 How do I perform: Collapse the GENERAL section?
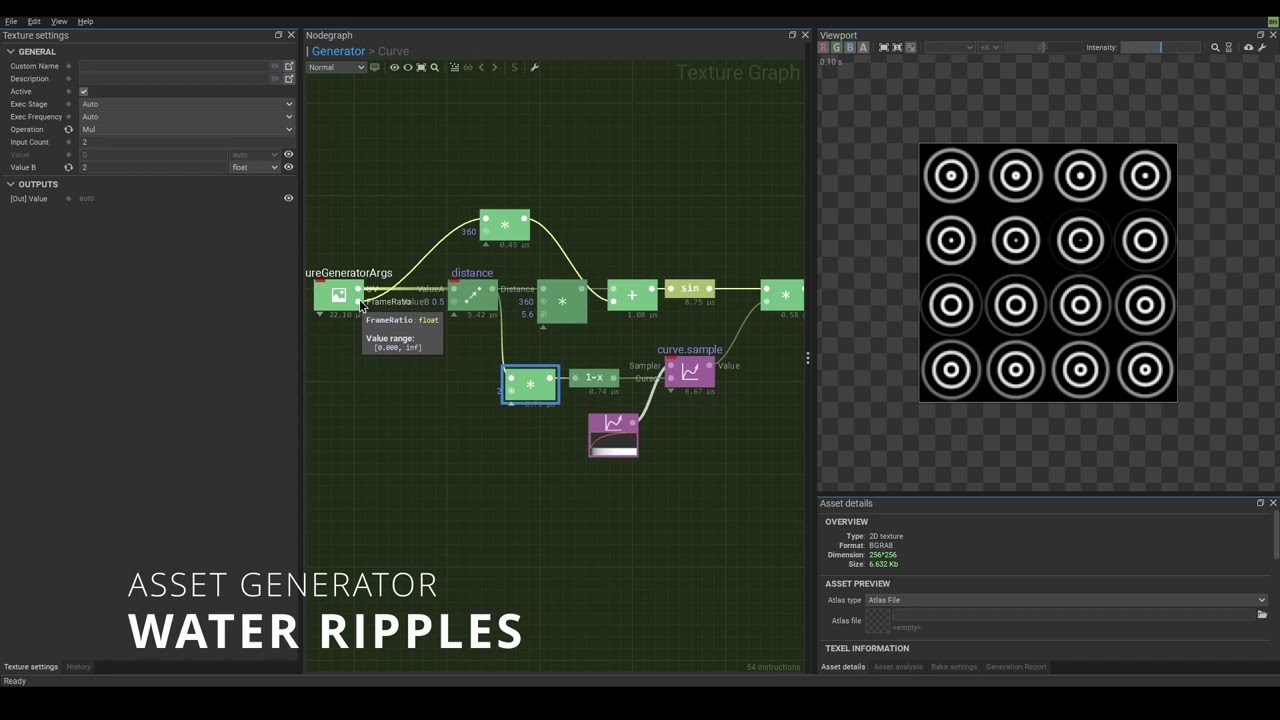coord(11,51)
